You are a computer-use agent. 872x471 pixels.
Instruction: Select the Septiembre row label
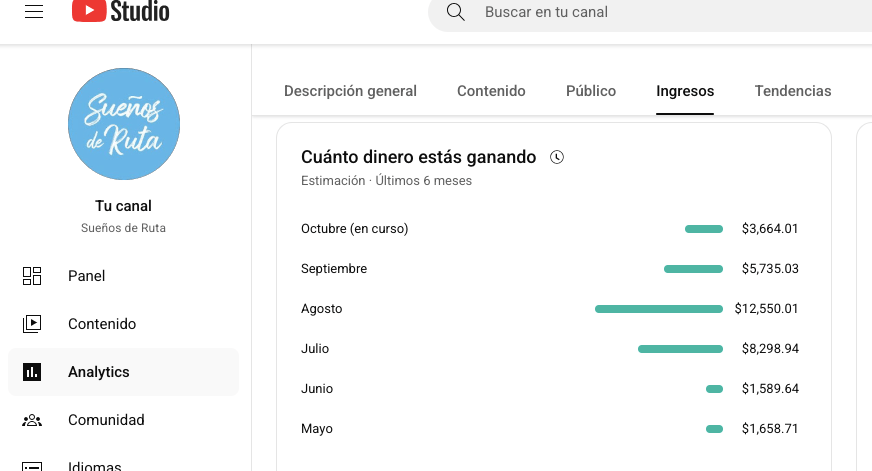point(334,269)
